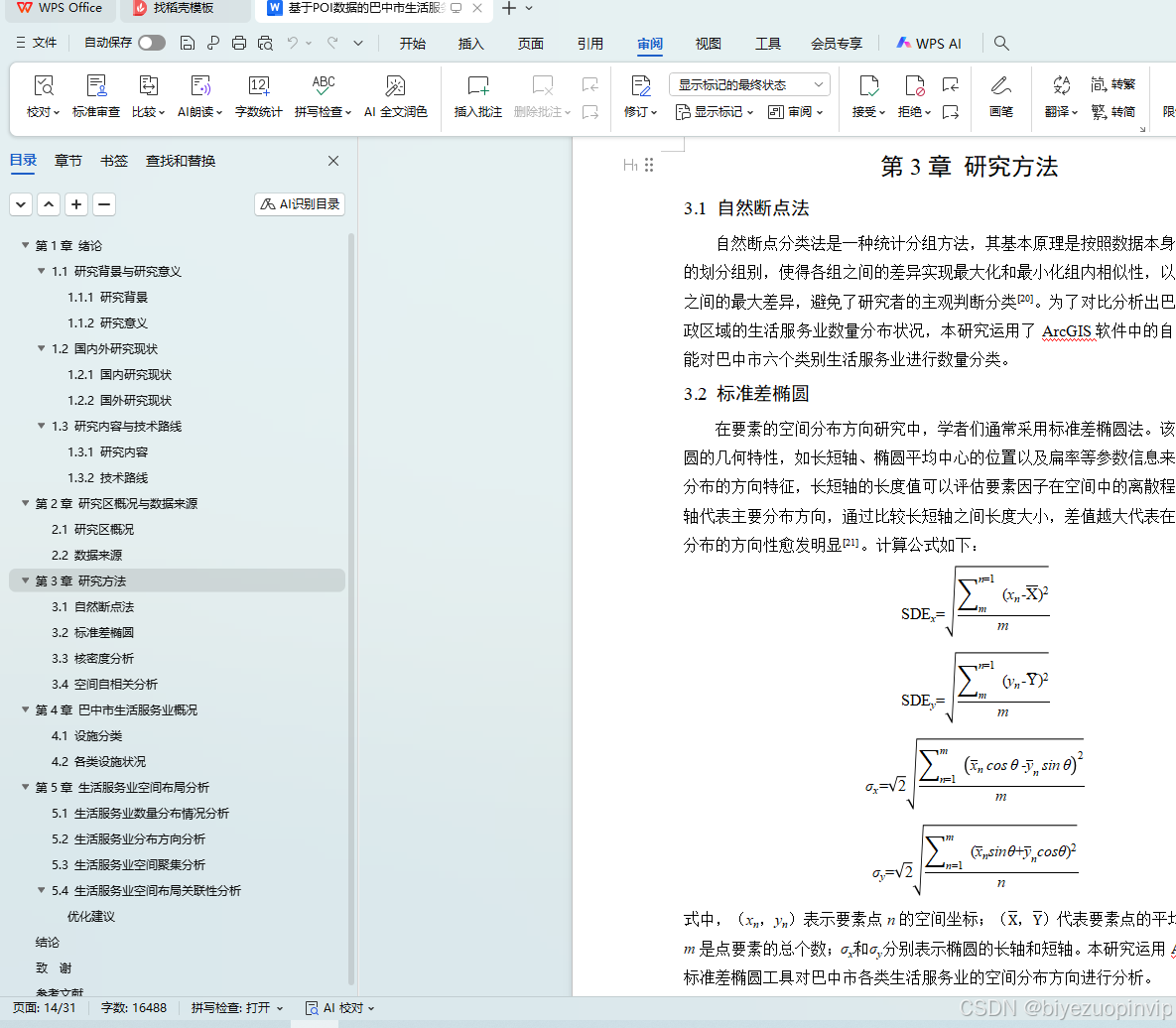Click the 修订 track changes icon
Viewport: 1176px width, 1028px height.
(640, 86)
